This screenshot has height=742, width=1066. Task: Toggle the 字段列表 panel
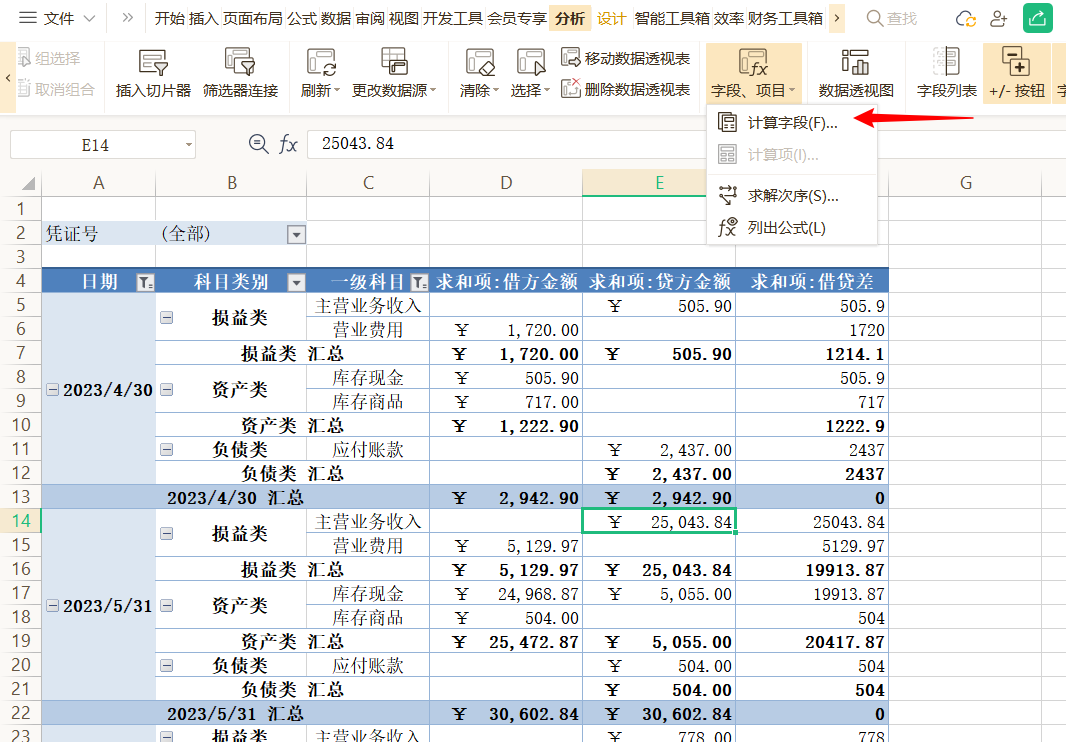pyautogui.click(x=946, y=73)
